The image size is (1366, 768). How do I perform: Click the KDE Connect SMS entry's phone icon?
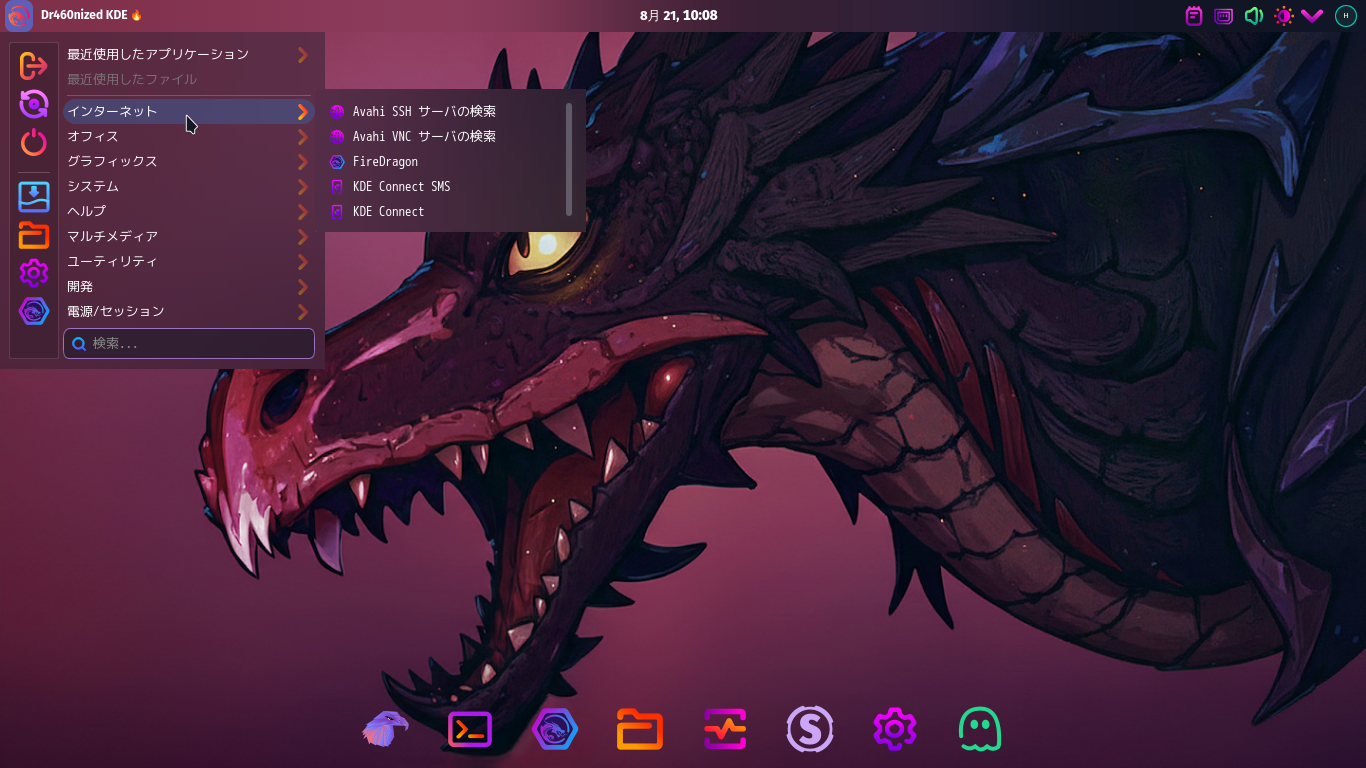tap(337, 187)
